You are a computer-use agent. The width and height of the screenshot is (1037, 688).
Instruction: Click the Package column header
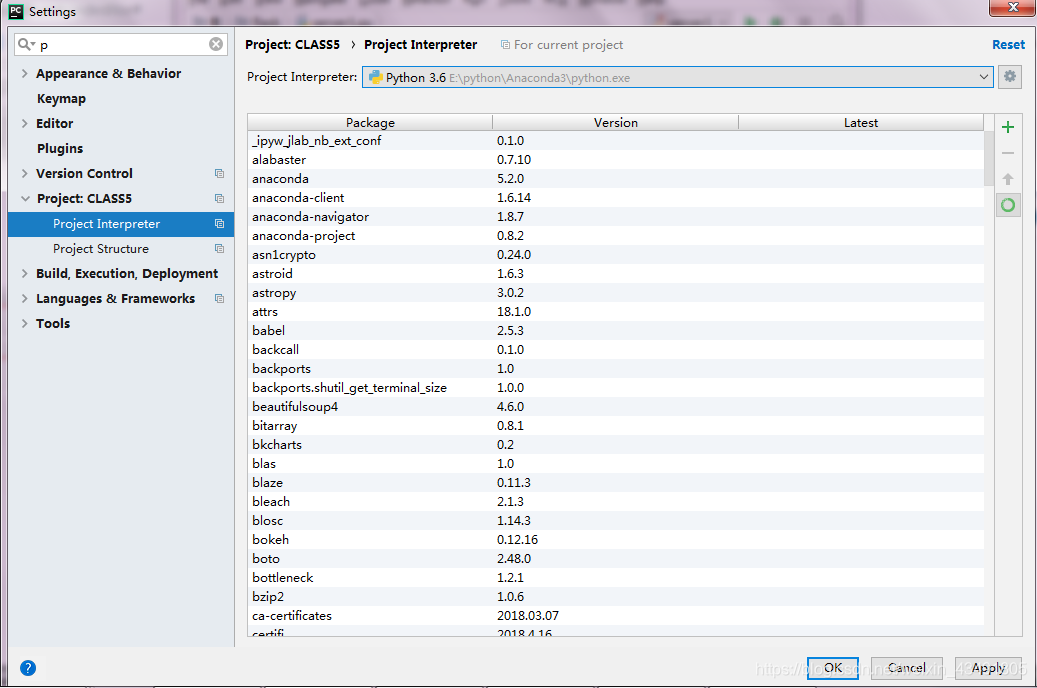tap(370, 122)
